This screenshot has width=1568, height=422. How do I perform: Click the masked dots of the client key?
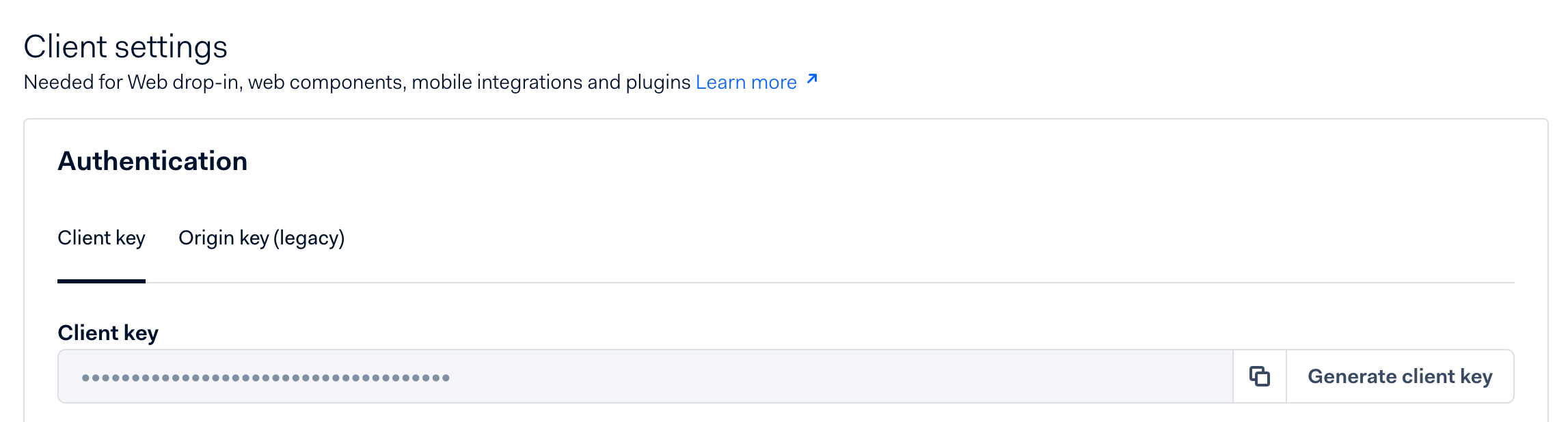point(265,378)
